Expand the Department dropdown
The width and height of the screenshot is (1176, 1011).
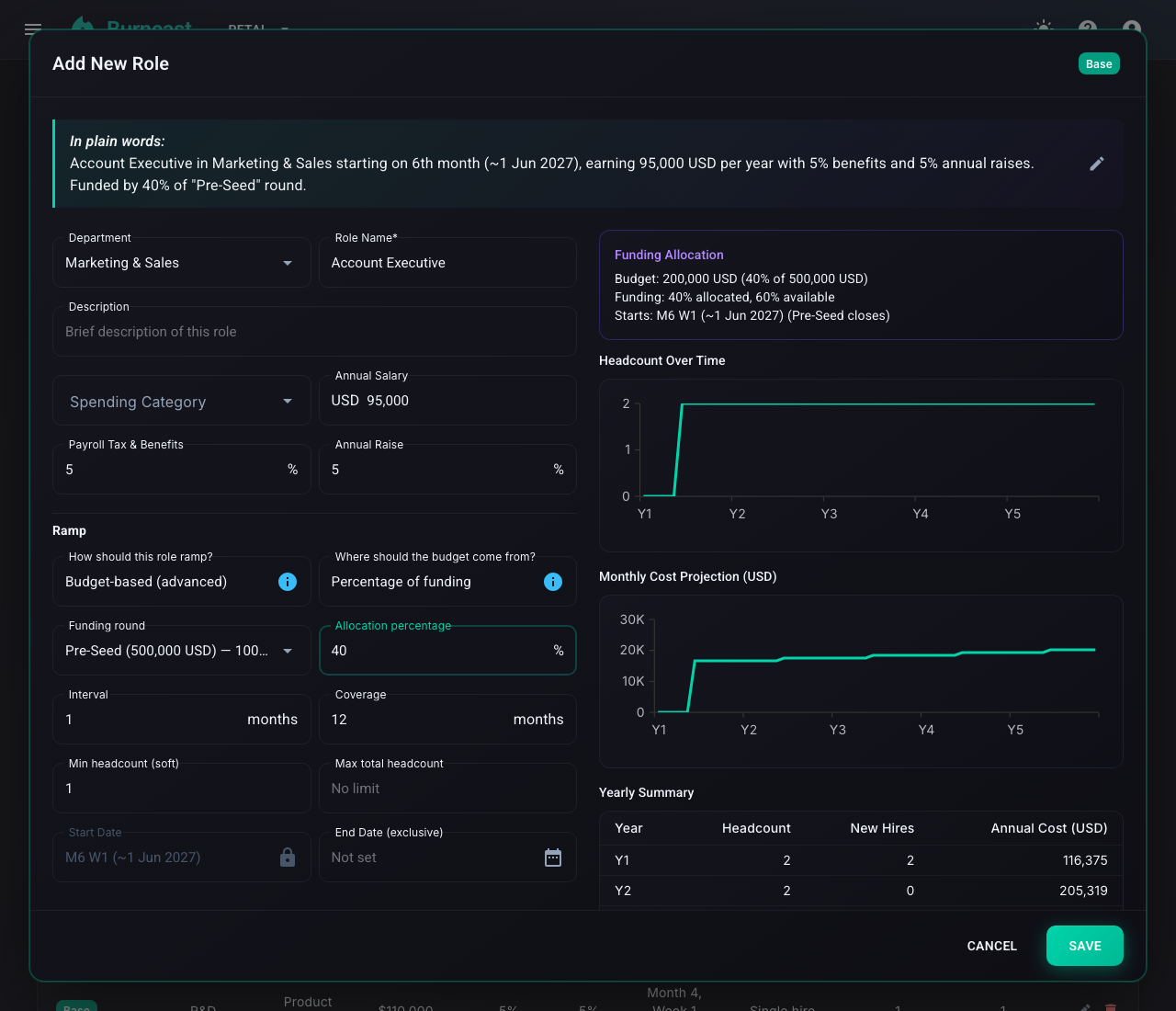pos(182,263)
